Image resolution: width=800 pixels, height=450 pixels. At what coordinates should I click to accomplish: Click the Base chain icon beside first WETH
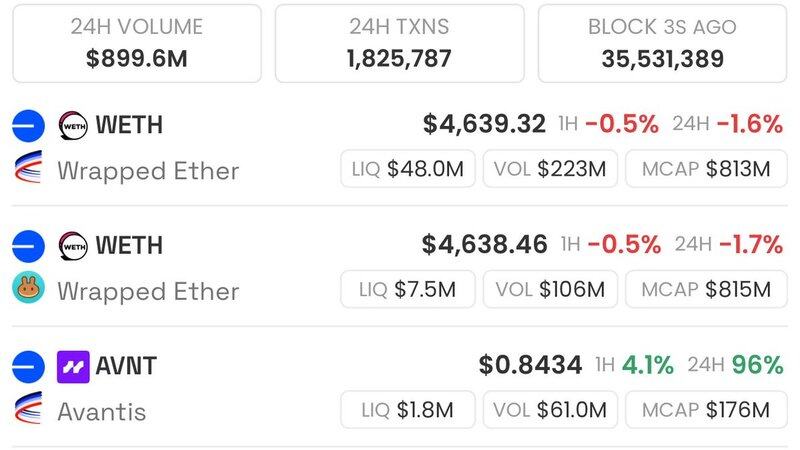point(29,126)
